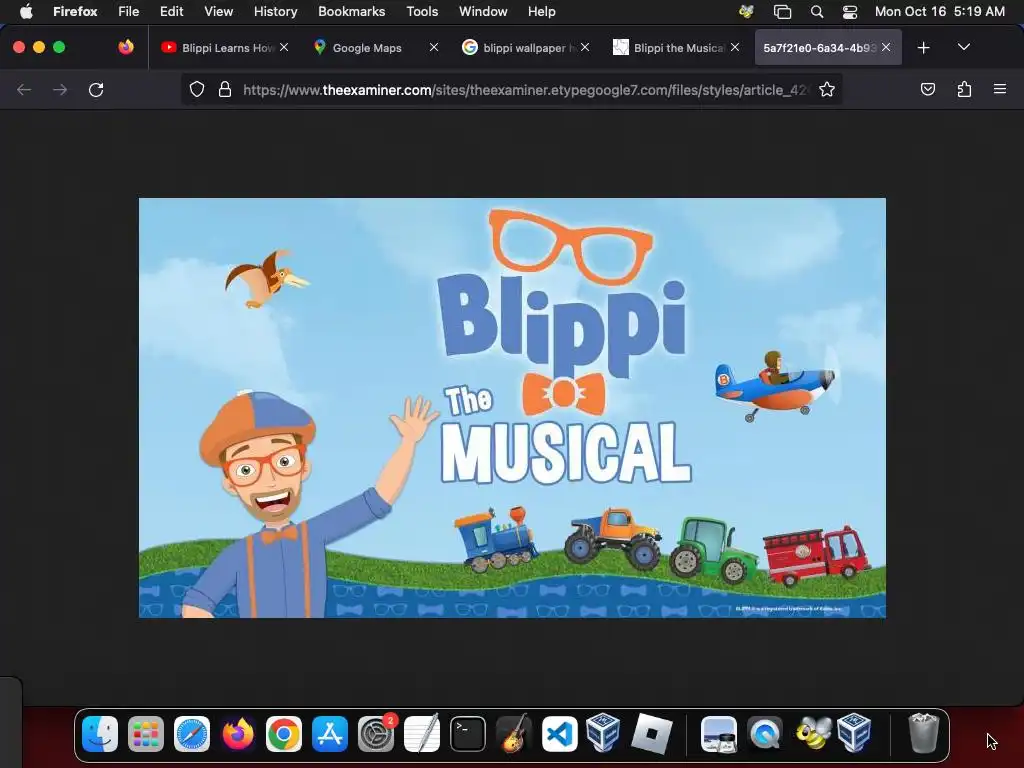Expand list all tabs chevron
1024x768 pixels.
[963, 47]
